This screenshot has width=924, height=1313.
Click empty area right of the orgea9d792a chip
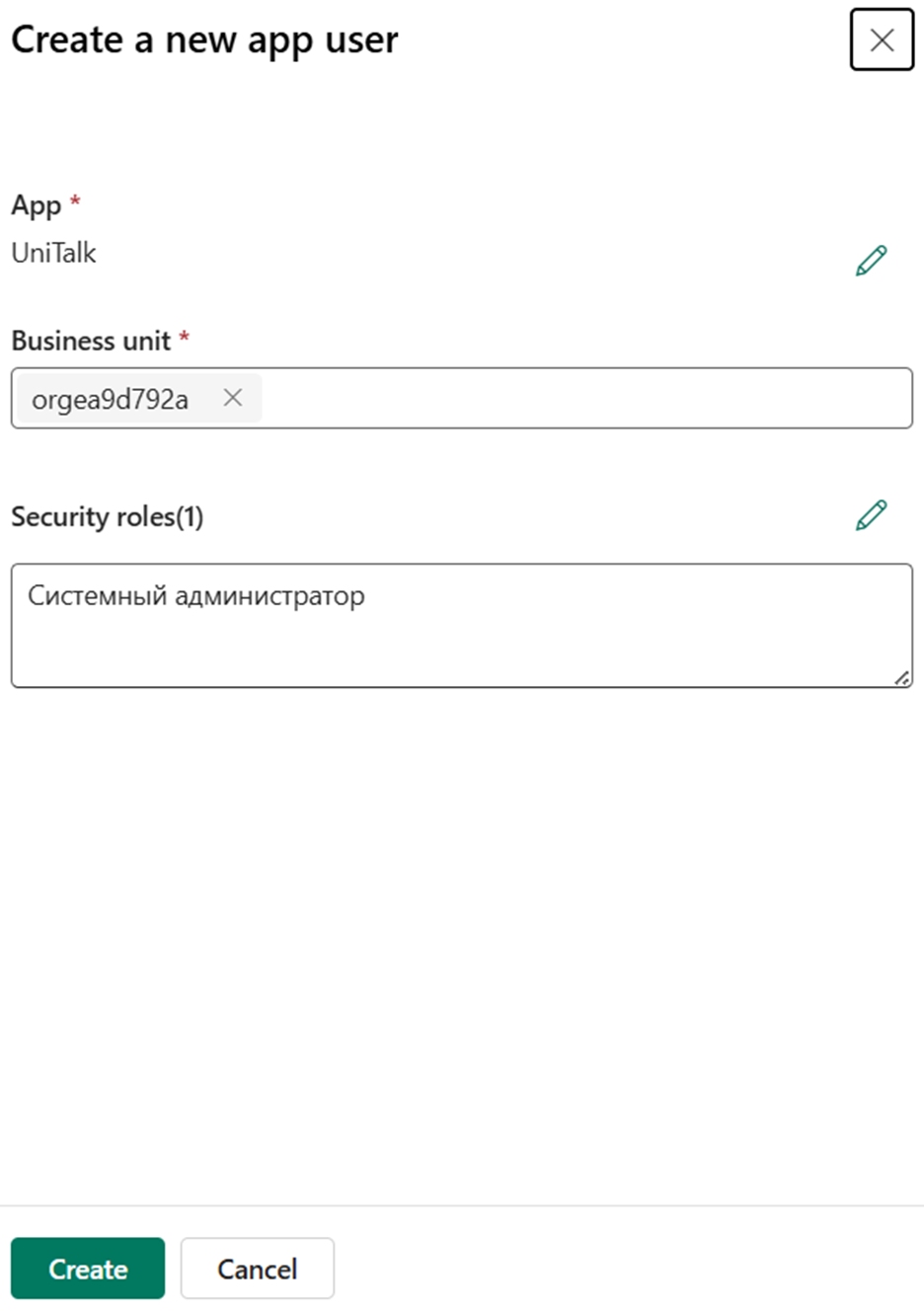click(586, 398)
